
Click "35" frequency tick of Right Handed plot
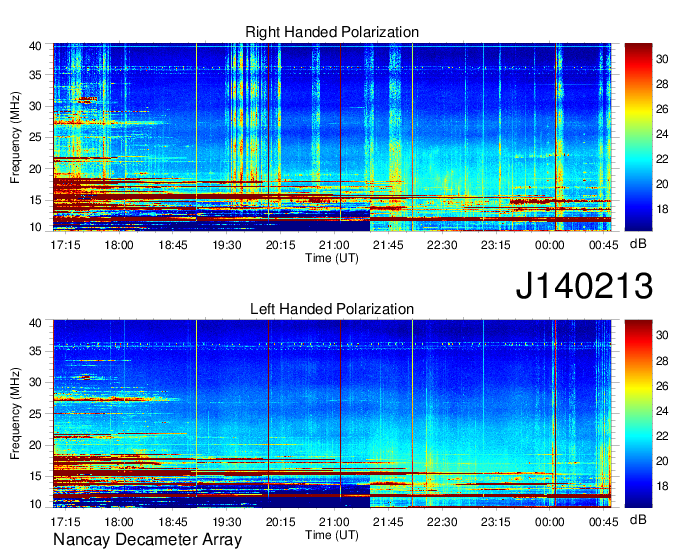35,75
